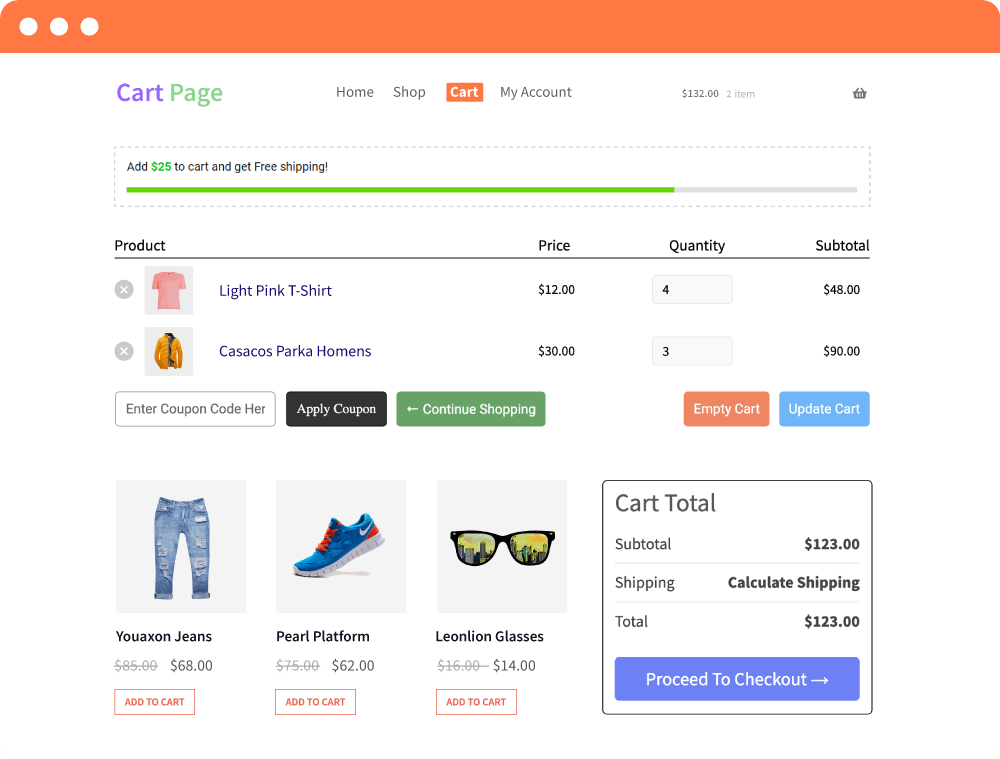Focus quantity field for Casacos Parka Homens

(x=692, y=351)
